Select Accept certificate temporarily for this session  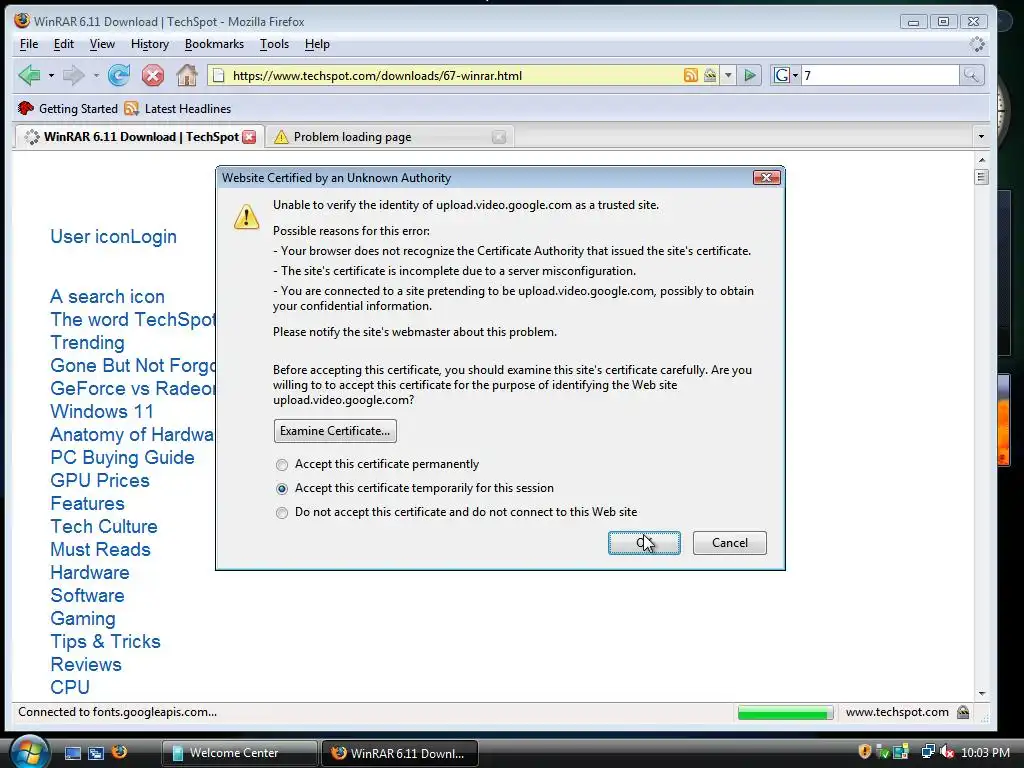pos(281,488)
